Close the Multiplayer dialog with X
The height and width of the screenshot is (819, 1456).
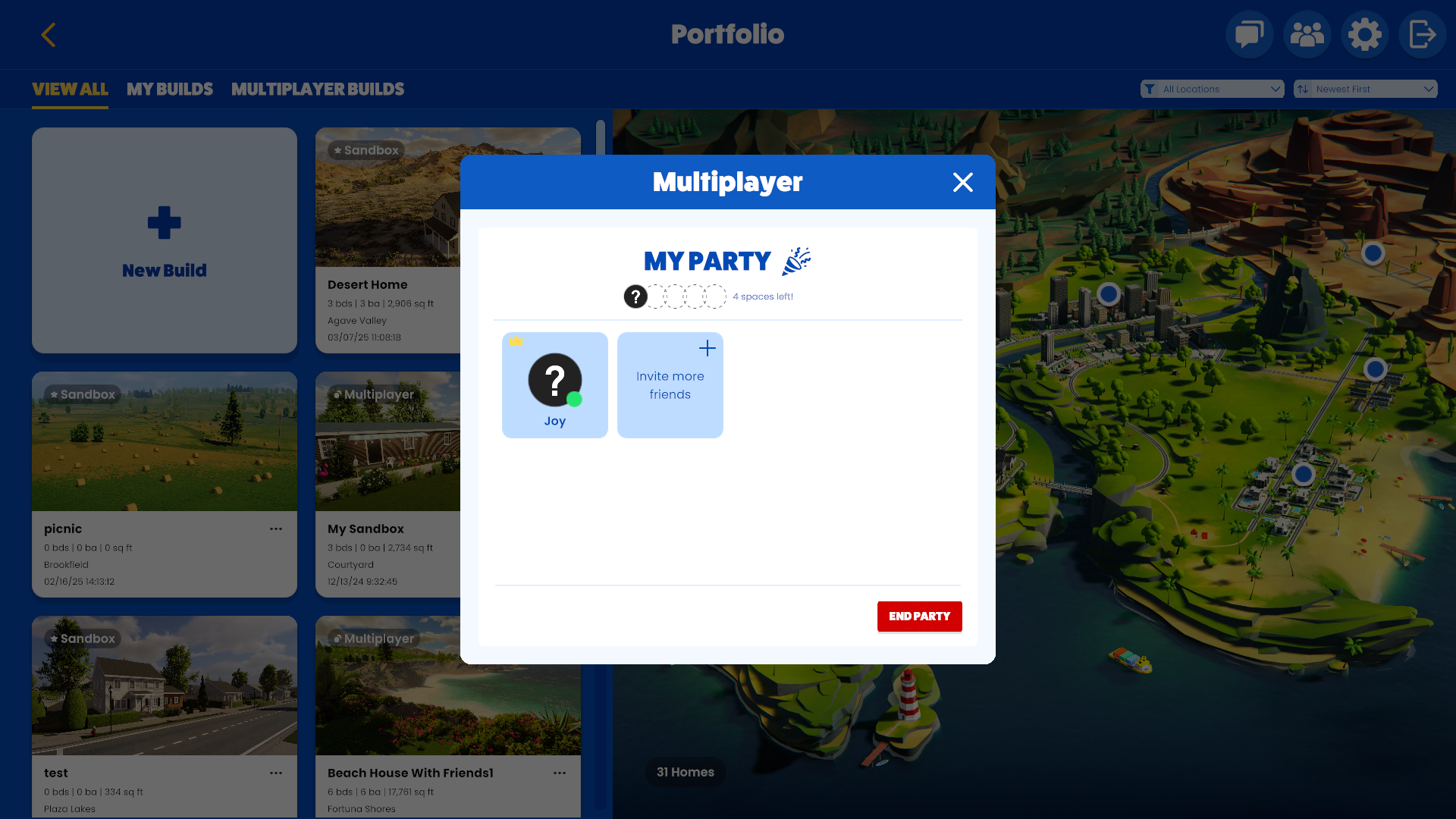click(x=962, y=182)
